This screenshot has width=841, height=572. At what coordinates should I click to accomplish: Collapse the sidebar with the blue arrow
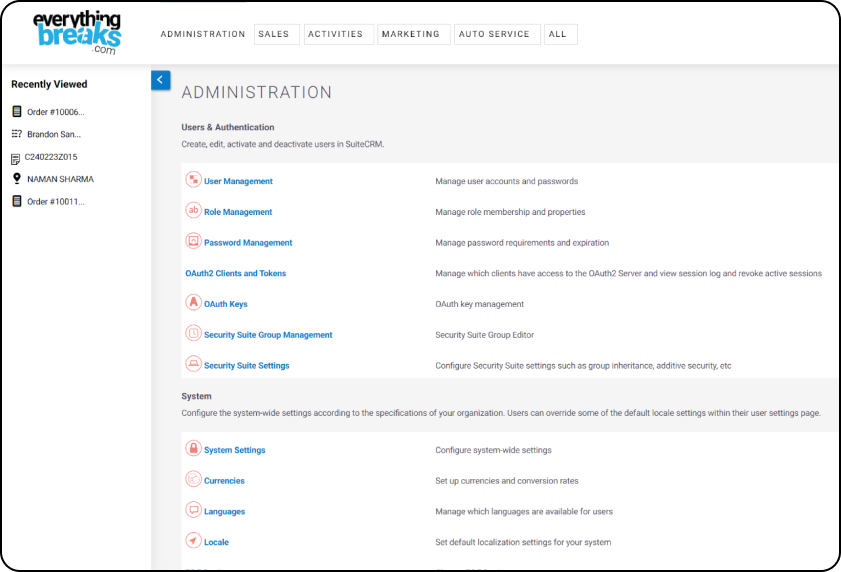tap(160, 80)
